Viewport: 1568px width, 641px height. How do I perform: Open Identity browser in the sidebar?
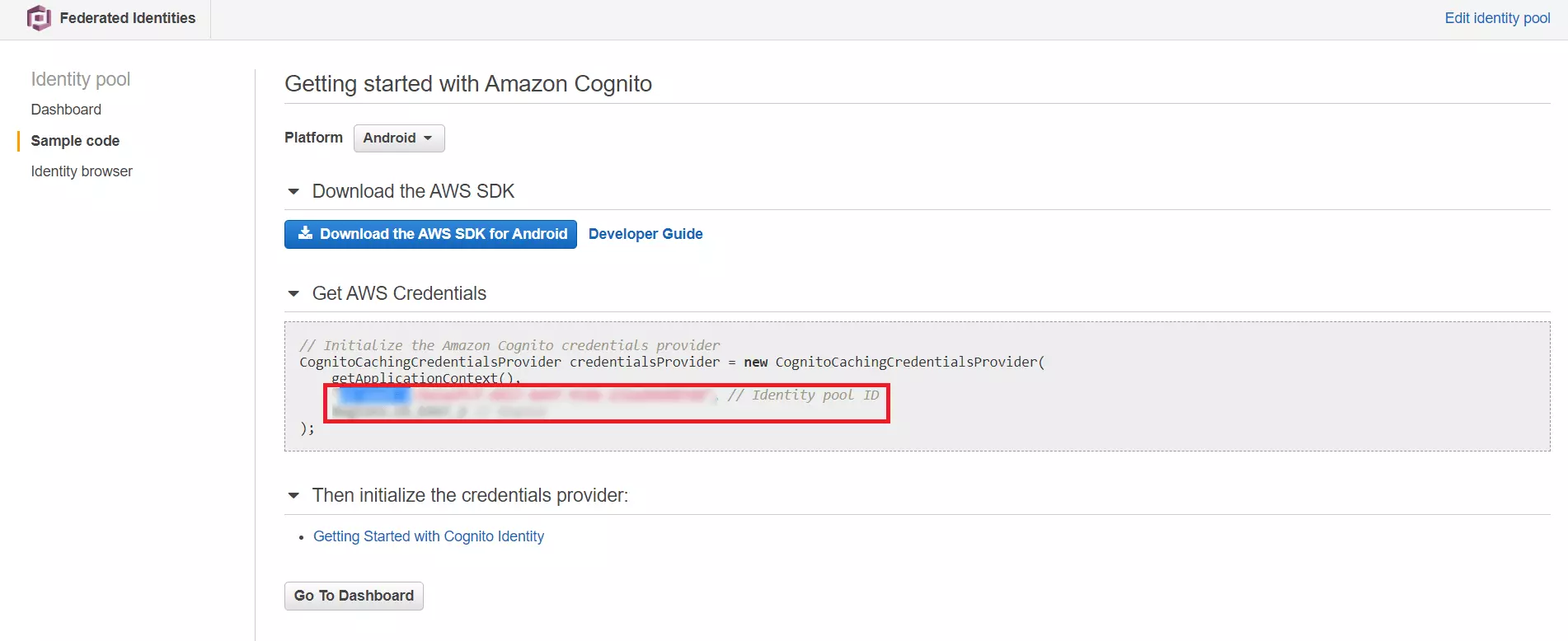(82, 171)
